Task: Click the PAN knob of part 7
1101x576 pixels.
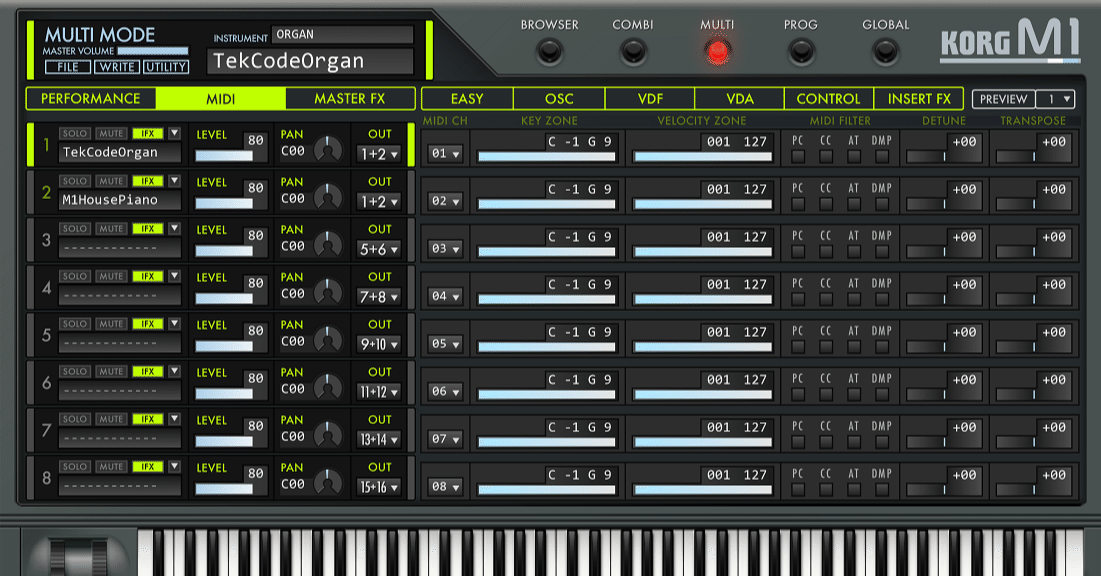Action: (328, 434)
